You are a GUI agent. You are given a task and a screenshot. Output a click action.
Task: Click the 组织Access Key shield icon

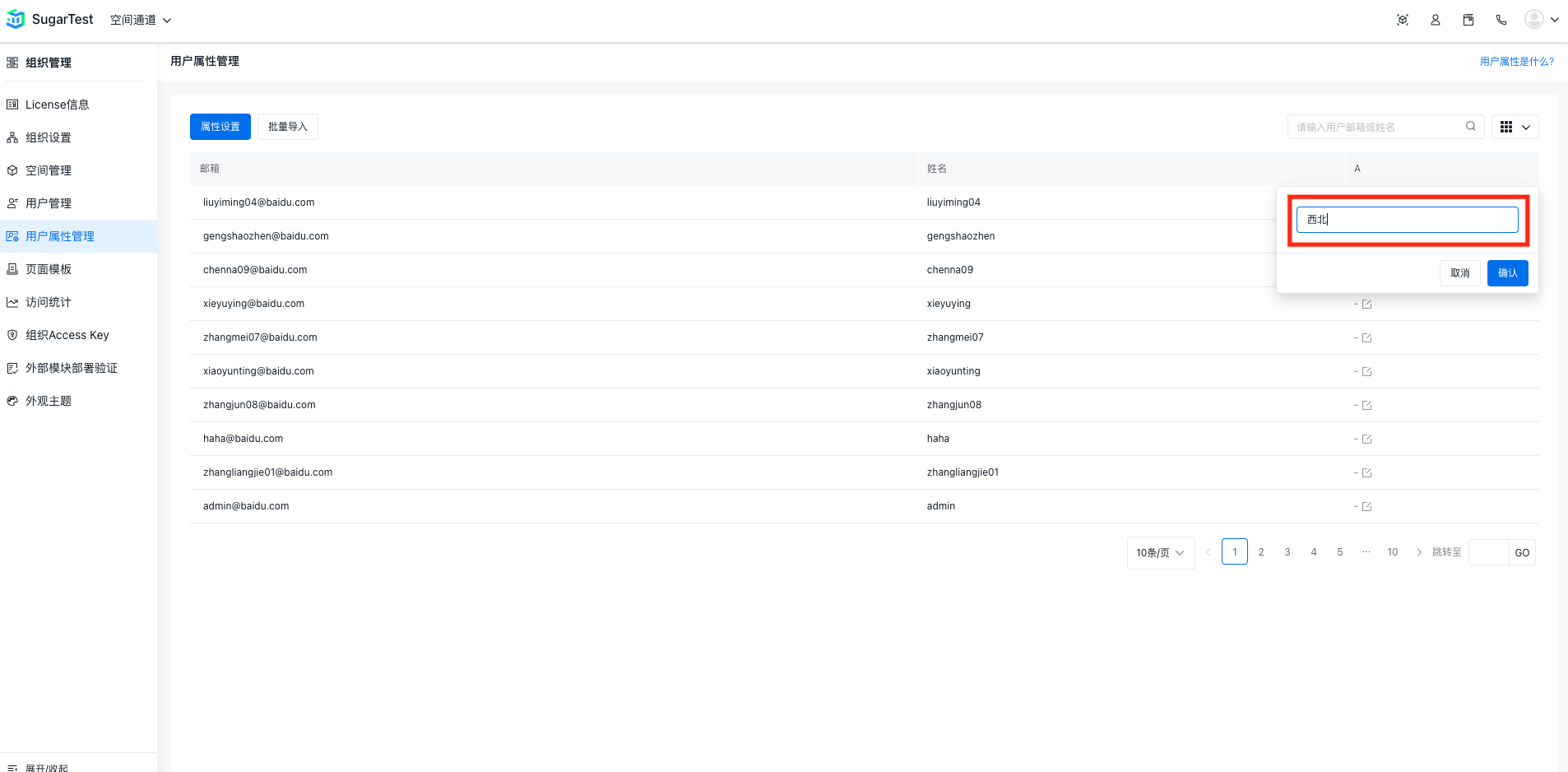(12, 335)
